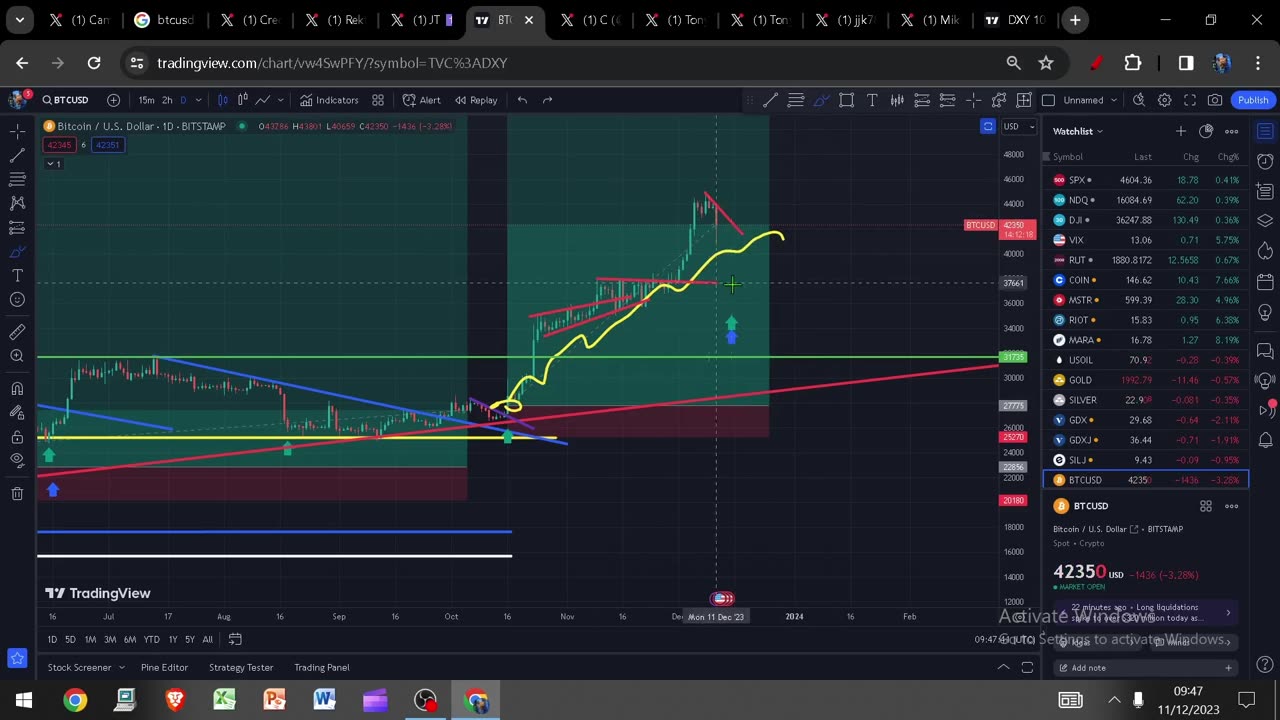This screenshot has width=1280, height=720.
Task: Open Brave browser from taskbar
Action: point(175,700)
